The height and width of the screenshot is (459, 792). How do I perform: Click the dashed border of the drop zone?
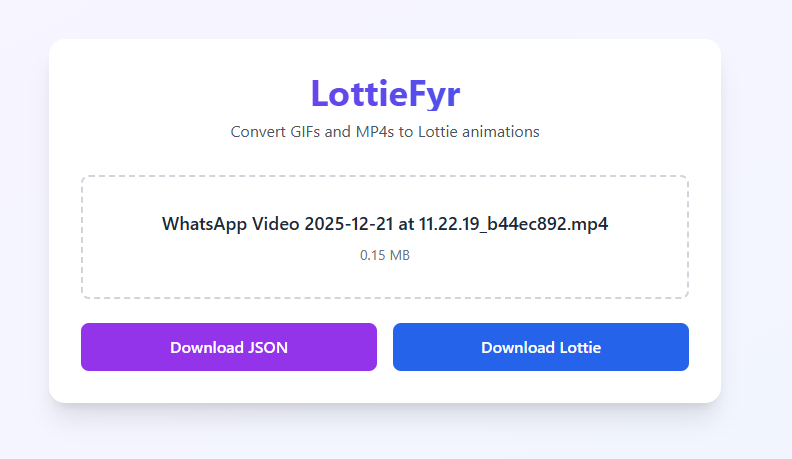[x=385, y=176]
